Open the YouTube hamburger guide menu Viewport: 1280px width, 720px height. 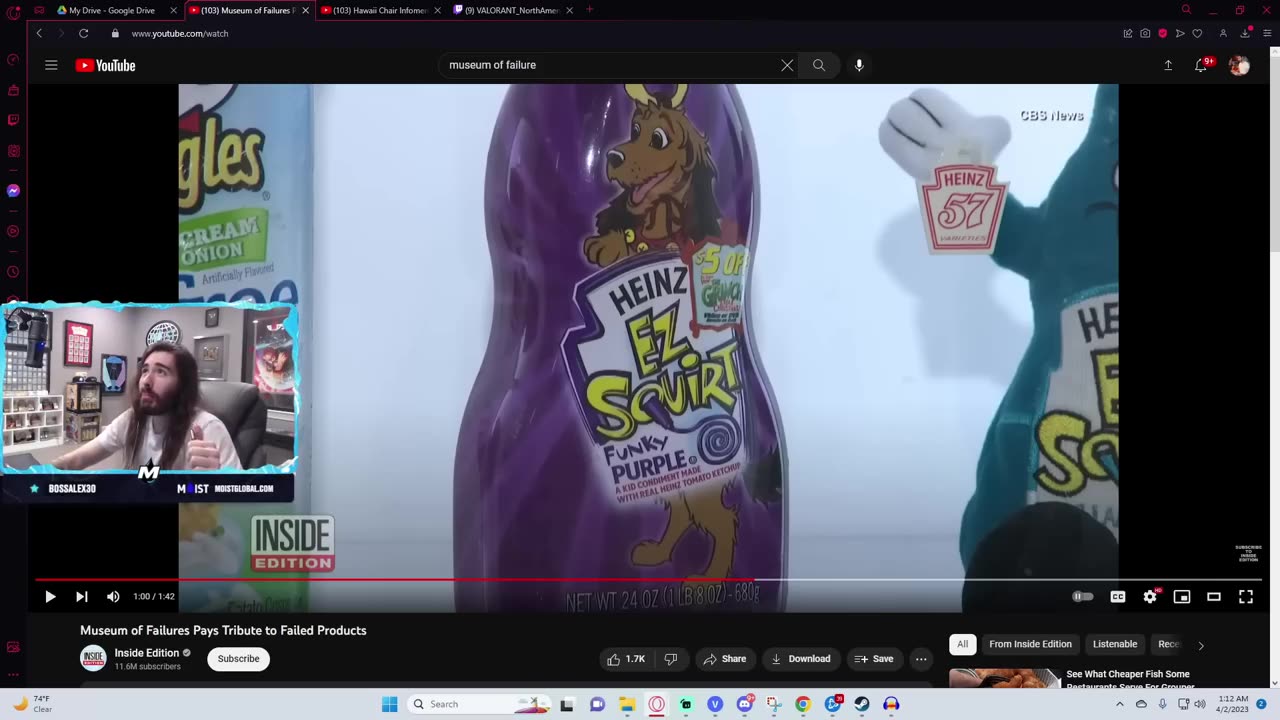pyautogui.click(x=51, y=65)
